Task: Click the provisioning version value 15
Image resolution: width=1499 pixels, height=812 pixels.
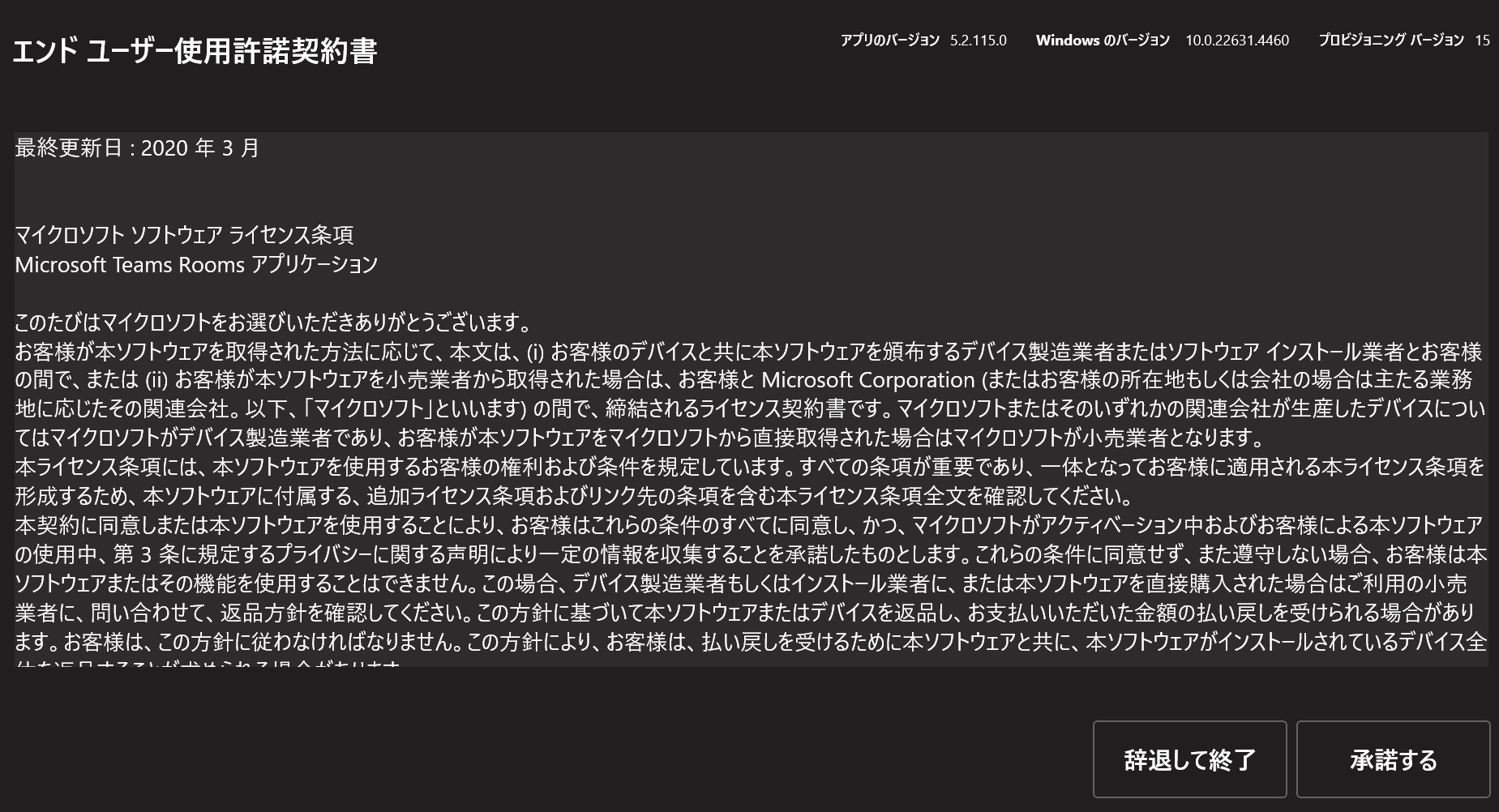Action: tap(1482, 41)
